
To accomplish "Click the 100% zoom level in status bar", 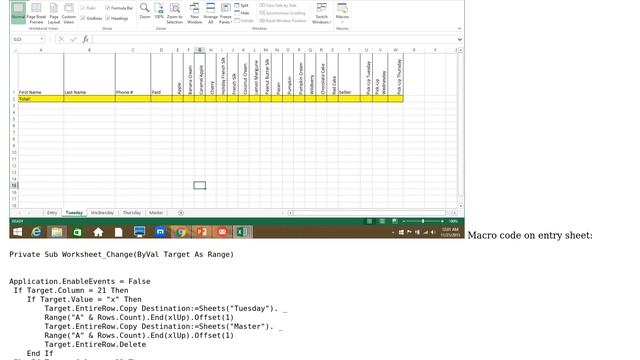I will 453,221.
